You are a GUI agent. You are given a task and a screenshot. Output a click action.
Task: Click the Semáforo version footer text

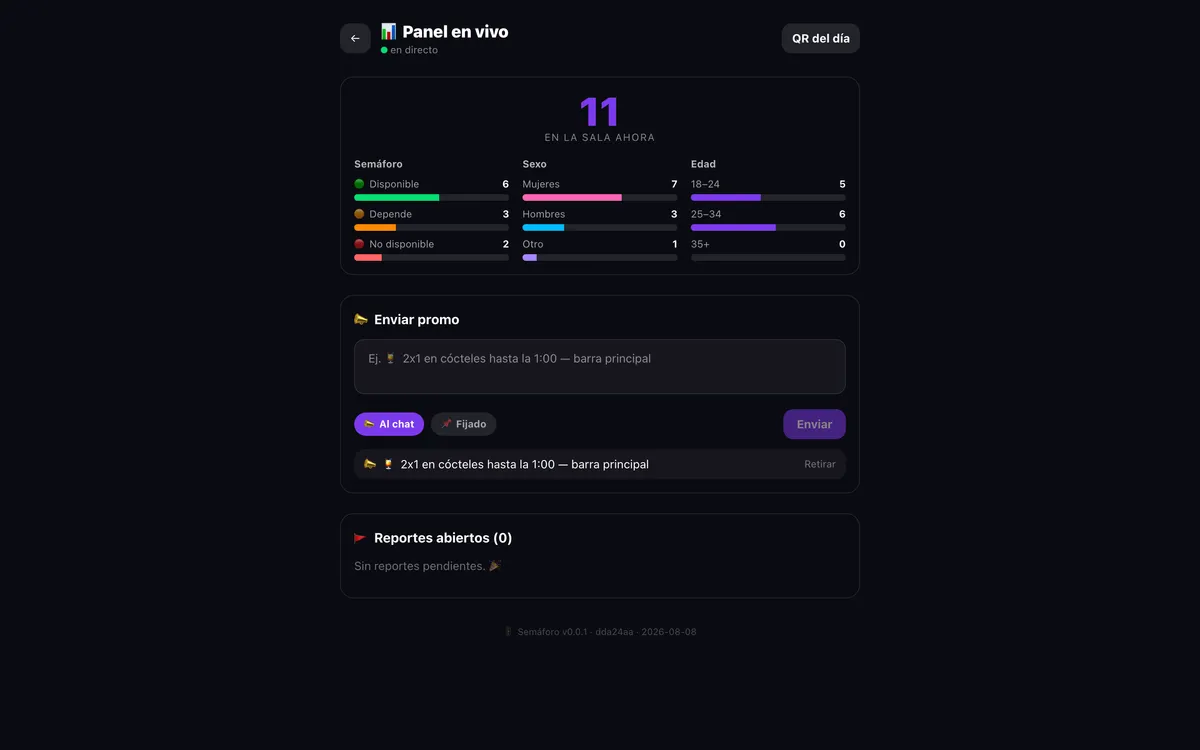point(600,632)
